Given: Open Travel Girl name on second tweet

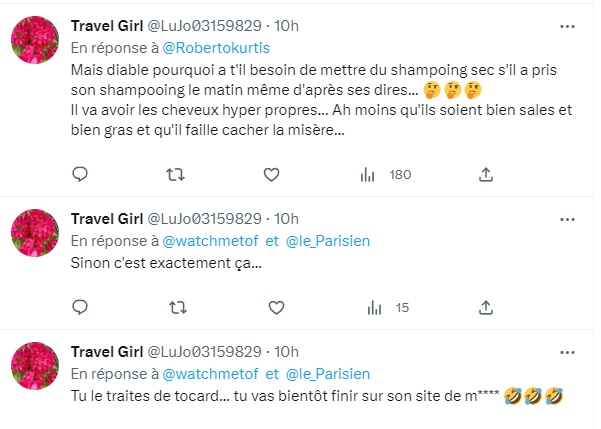Looking at the screenshot, I should (107, 218).
